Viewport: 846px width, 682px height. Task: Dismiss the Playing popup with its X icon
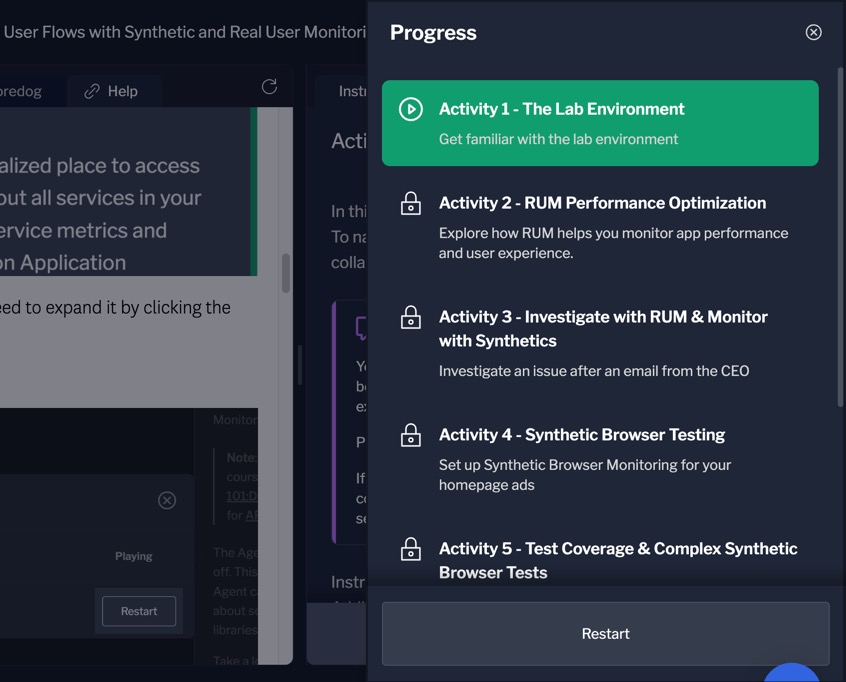coord(167,500)
